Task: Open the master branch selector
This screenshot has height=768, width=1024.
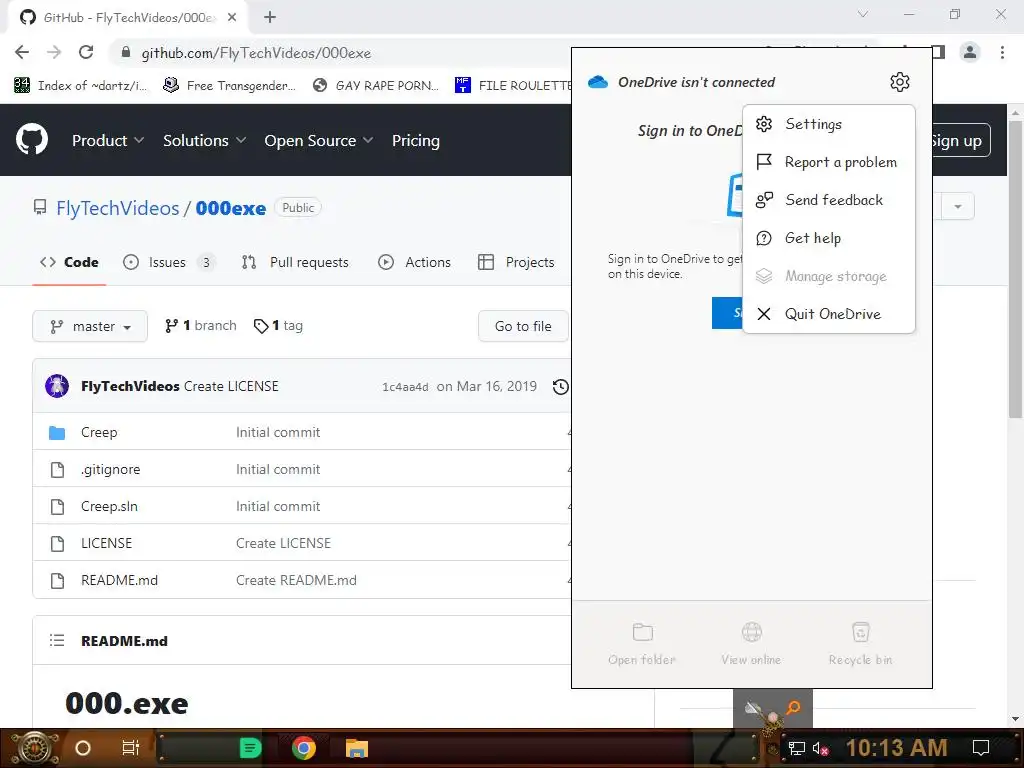Action: pyautogui.click(x=90, y=326)
